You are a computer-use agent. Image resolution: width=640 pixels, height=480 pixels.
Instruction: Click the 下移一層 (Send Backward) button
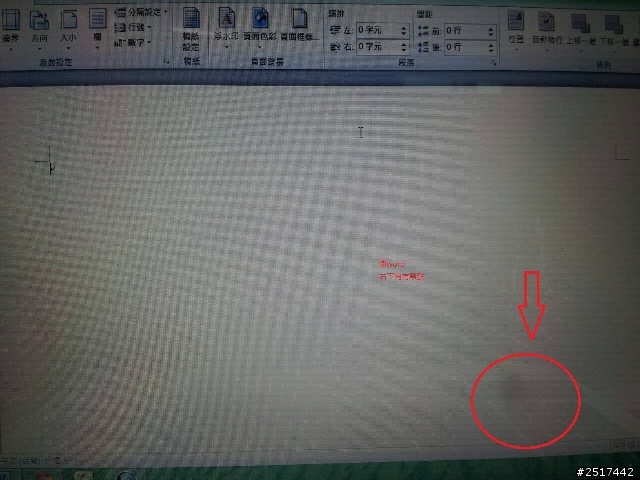[x=613, y=31]
